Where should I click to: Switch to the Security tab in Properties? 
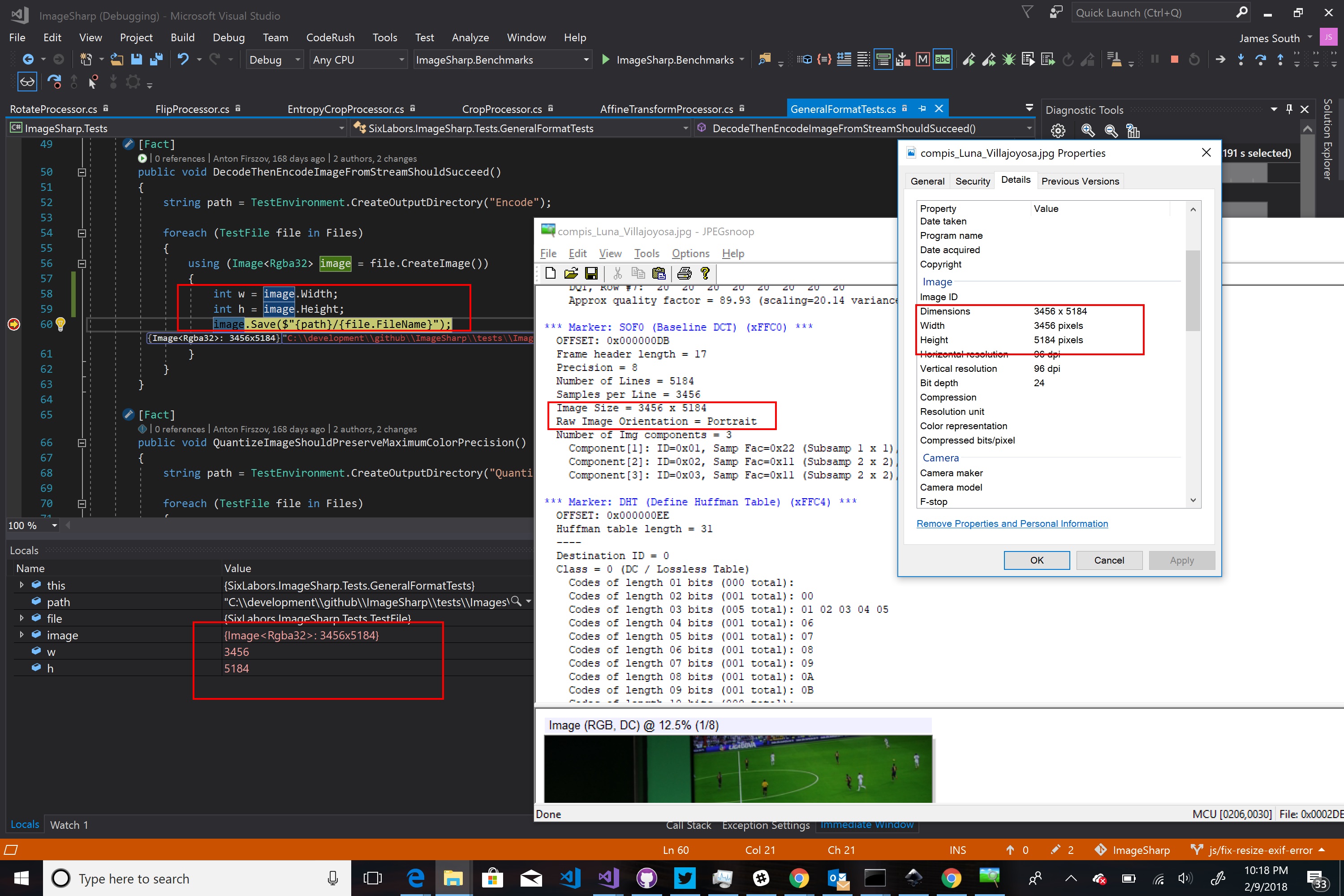click(x=972, y=181)
